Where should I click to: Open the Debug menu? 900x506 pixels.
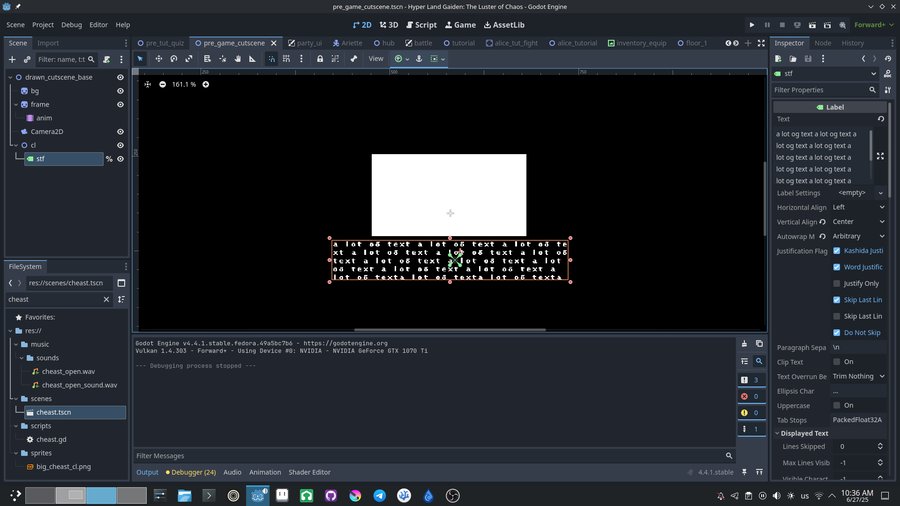[x=72, y=25]
